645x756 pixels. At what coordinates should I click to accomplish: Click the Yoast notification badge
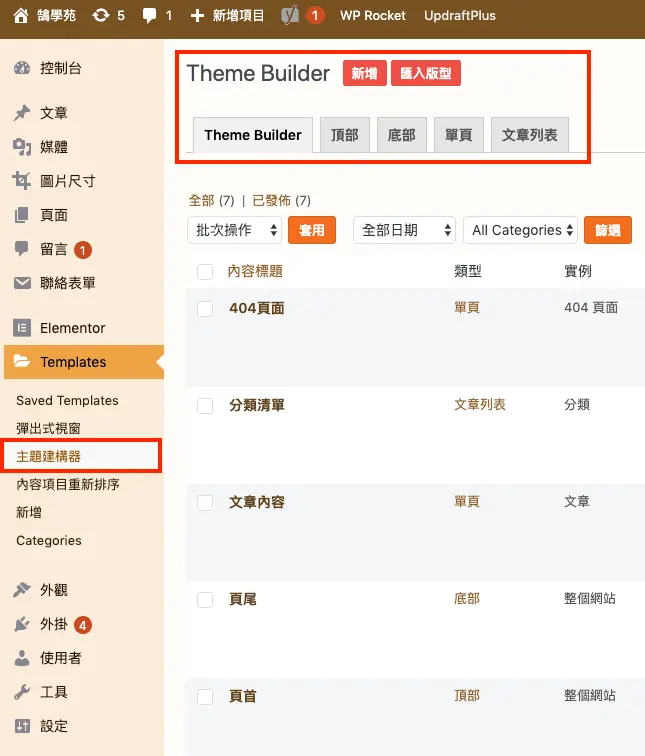pos(315,15)
